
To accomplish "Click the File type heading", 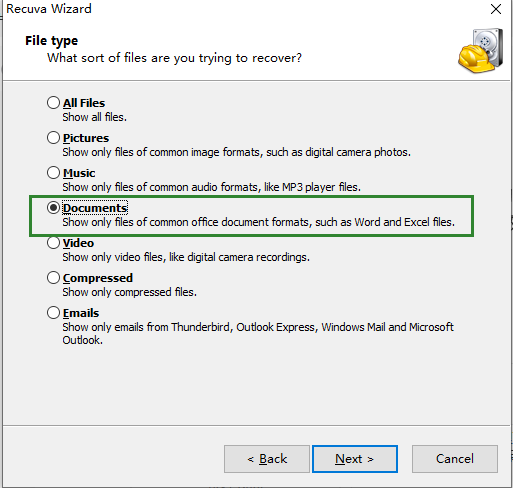I will pyautogui.click(x=51, y=41).
